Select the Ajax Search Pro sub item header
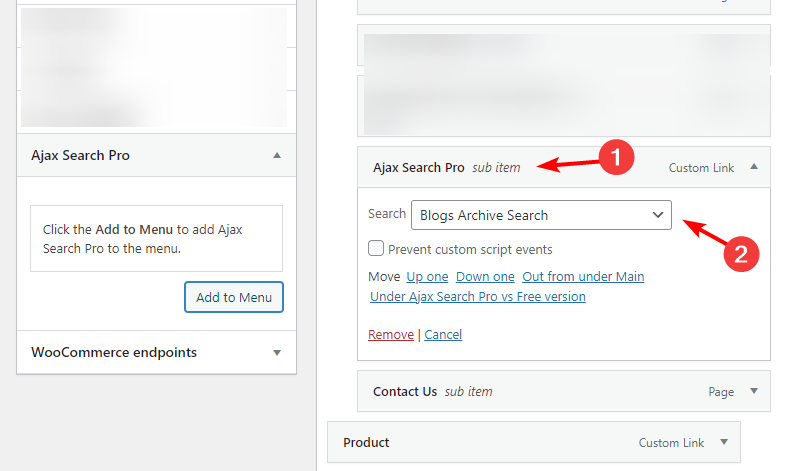The height and width of the screenshot is (471, 812). 446,168
